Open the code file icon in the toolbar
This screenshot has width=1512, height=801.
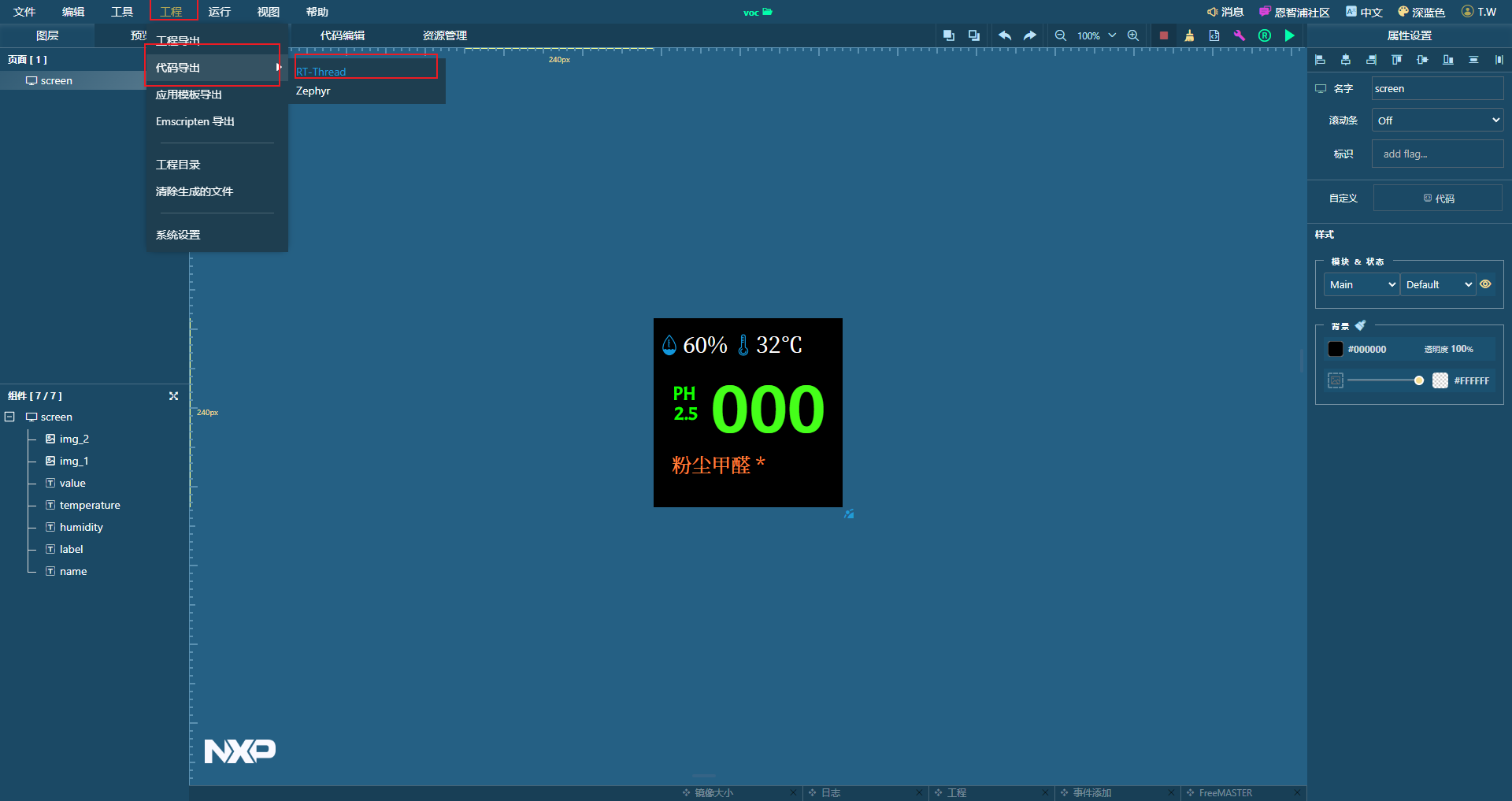click(1214, 35)
